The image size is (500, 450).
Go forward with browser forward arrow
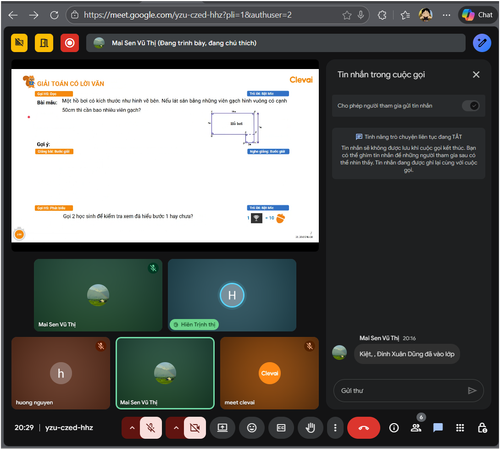click(33, 15)
